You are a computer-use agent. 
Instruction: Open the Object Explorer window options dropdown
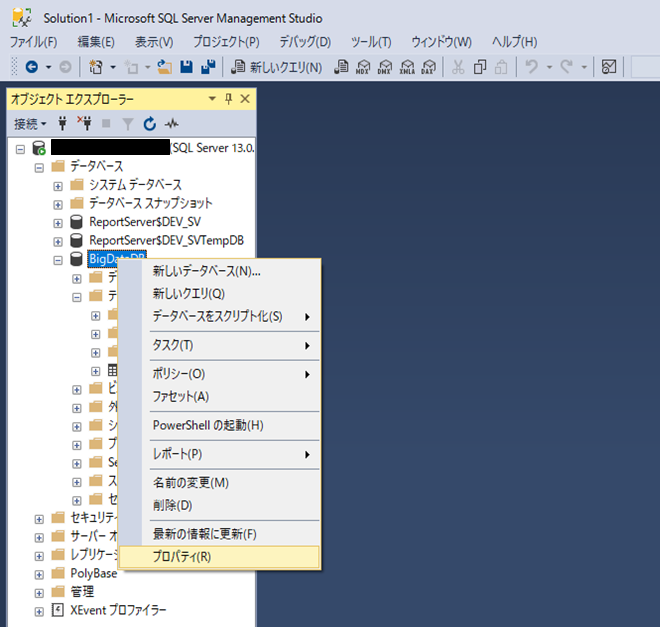click(x=212, y=99)
